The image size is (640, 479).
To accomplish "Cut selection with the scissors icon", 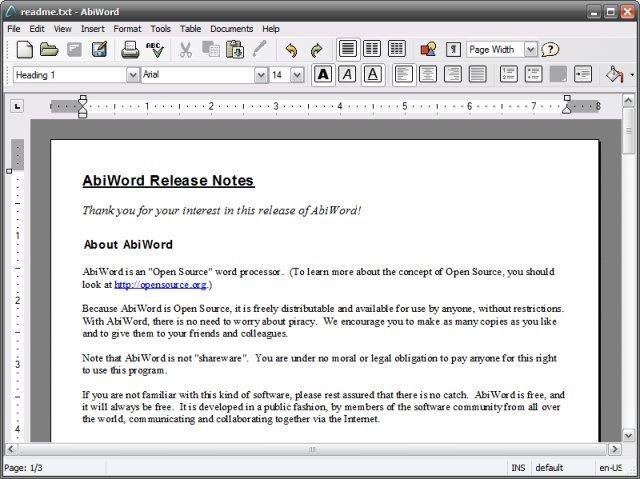I will (186, 50).
